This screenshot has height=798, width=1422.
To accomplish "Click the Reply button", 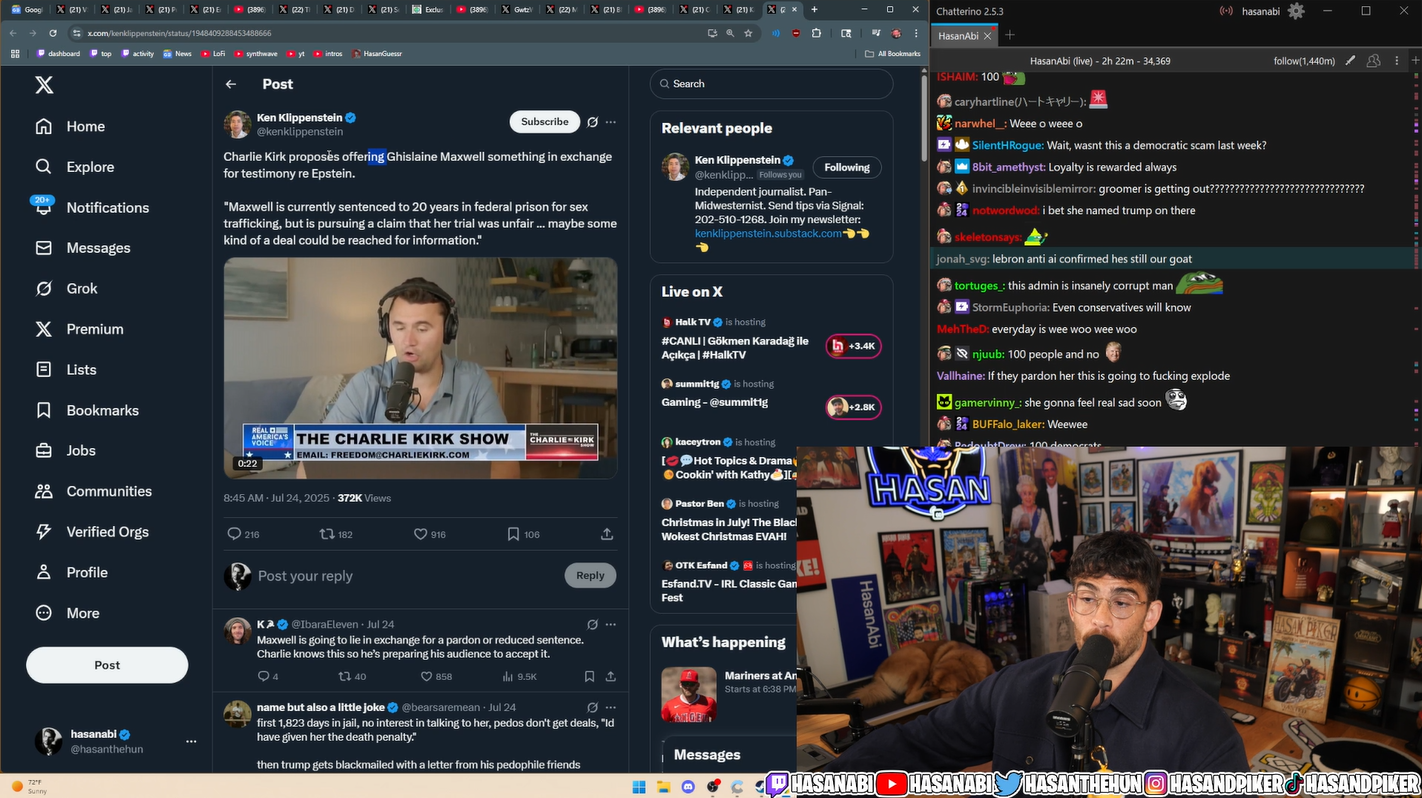I will point(590,575).
